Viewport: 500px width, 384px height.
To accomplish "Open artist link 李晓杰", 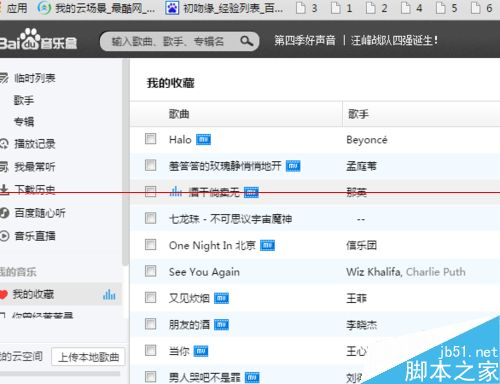I will coord(361,325).
